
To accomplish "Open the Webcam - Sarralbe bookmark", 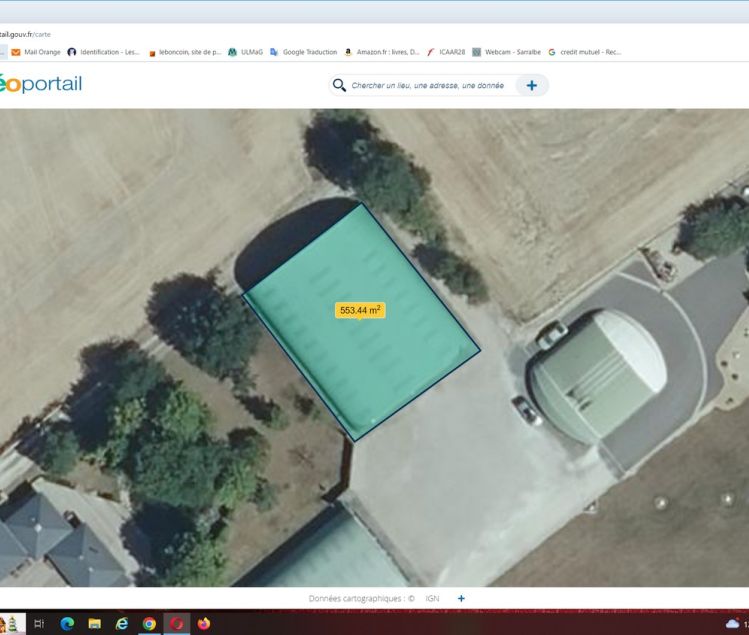I will click(x=506, y=52).
